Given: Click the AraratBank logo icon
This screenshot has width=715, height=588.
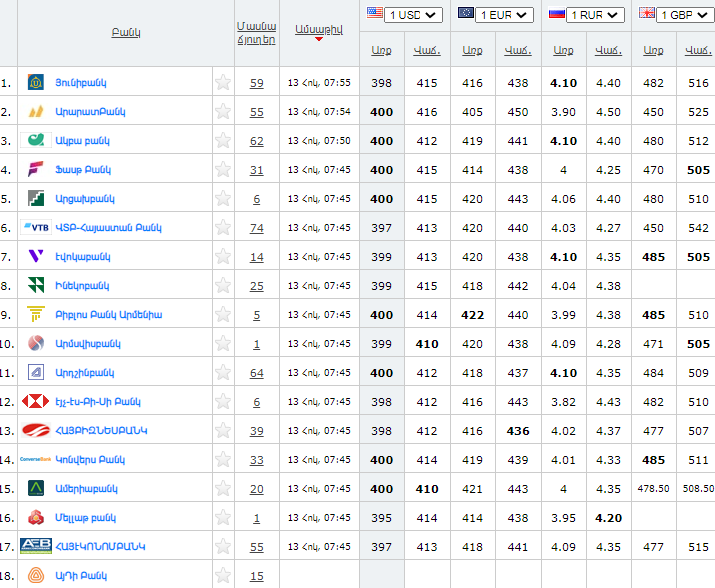Looking at the screenshot, I should pyautogui.click(x=36, y=111).
